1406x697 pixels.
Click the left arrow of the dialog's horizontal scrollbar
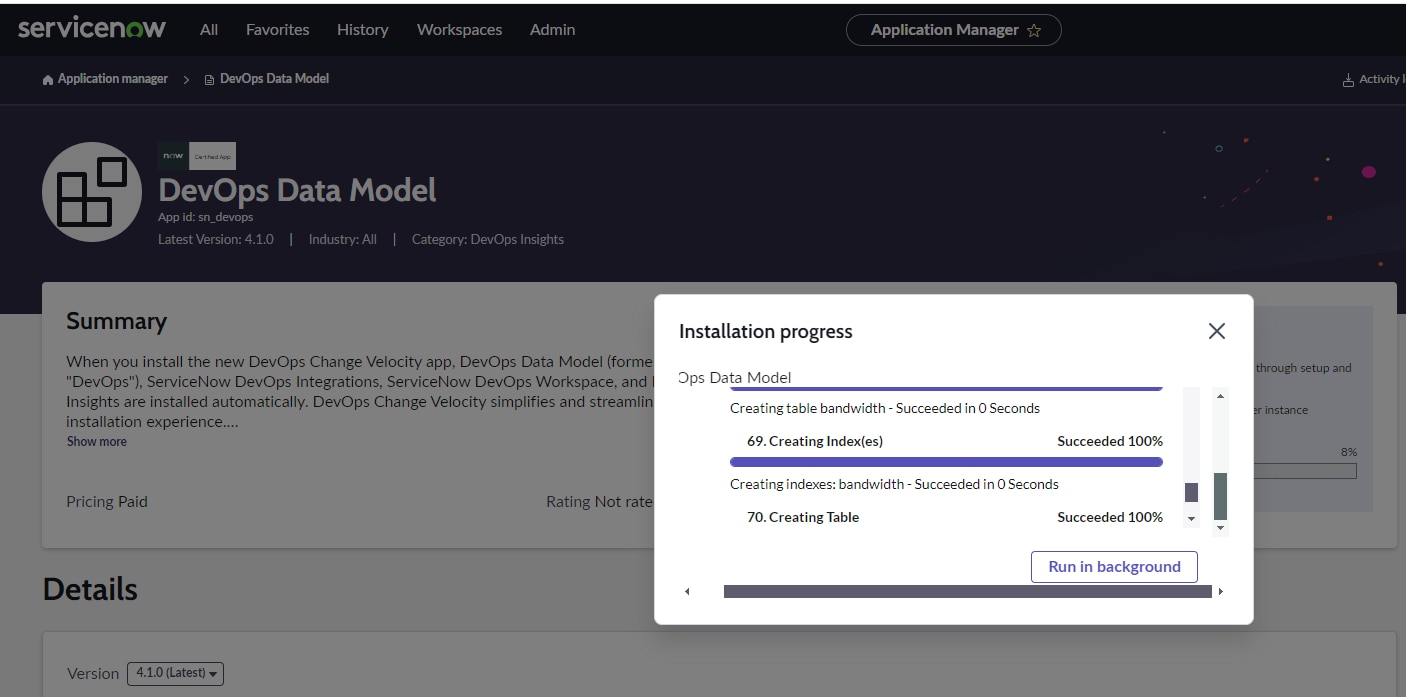click(687, 592)
